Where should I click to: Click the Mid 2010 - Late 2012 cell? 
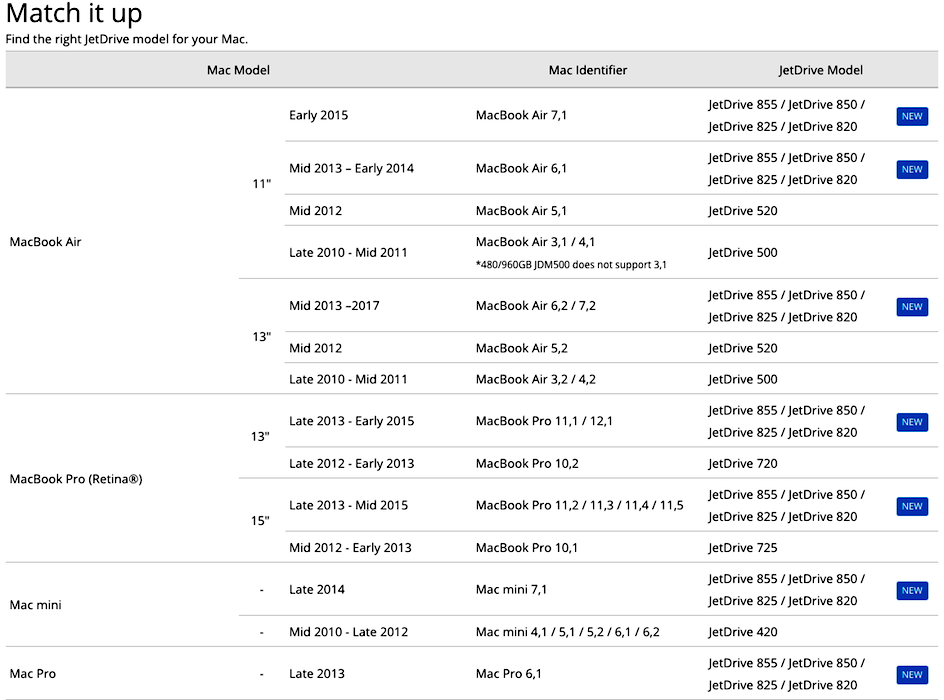pyautogui.click(x=349, y=632)
